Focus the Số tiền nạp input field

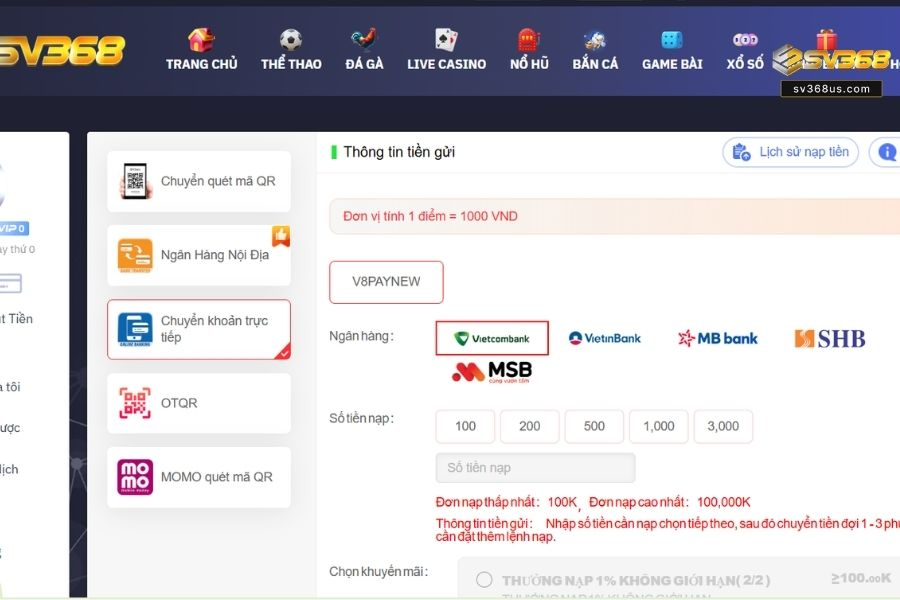(536, 468)
